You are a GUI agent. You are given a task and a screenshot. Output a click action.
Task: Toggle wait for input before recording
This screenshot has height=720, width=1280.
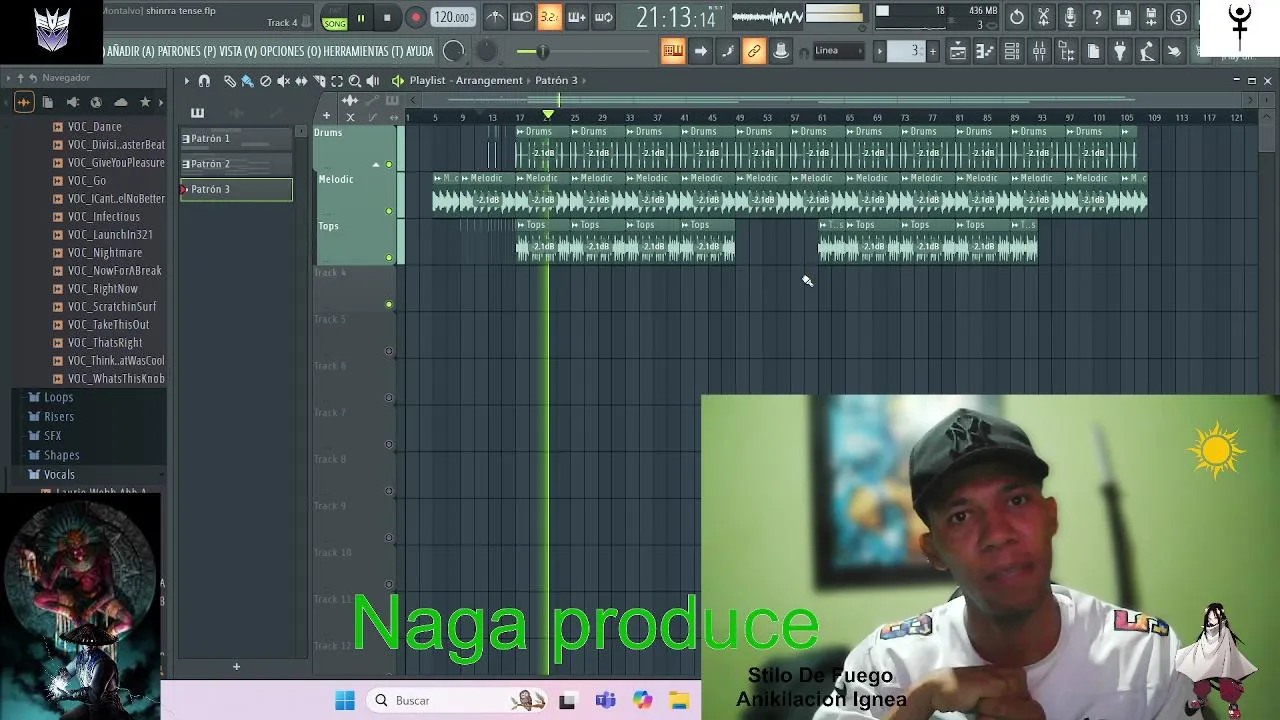coord(522,17)
